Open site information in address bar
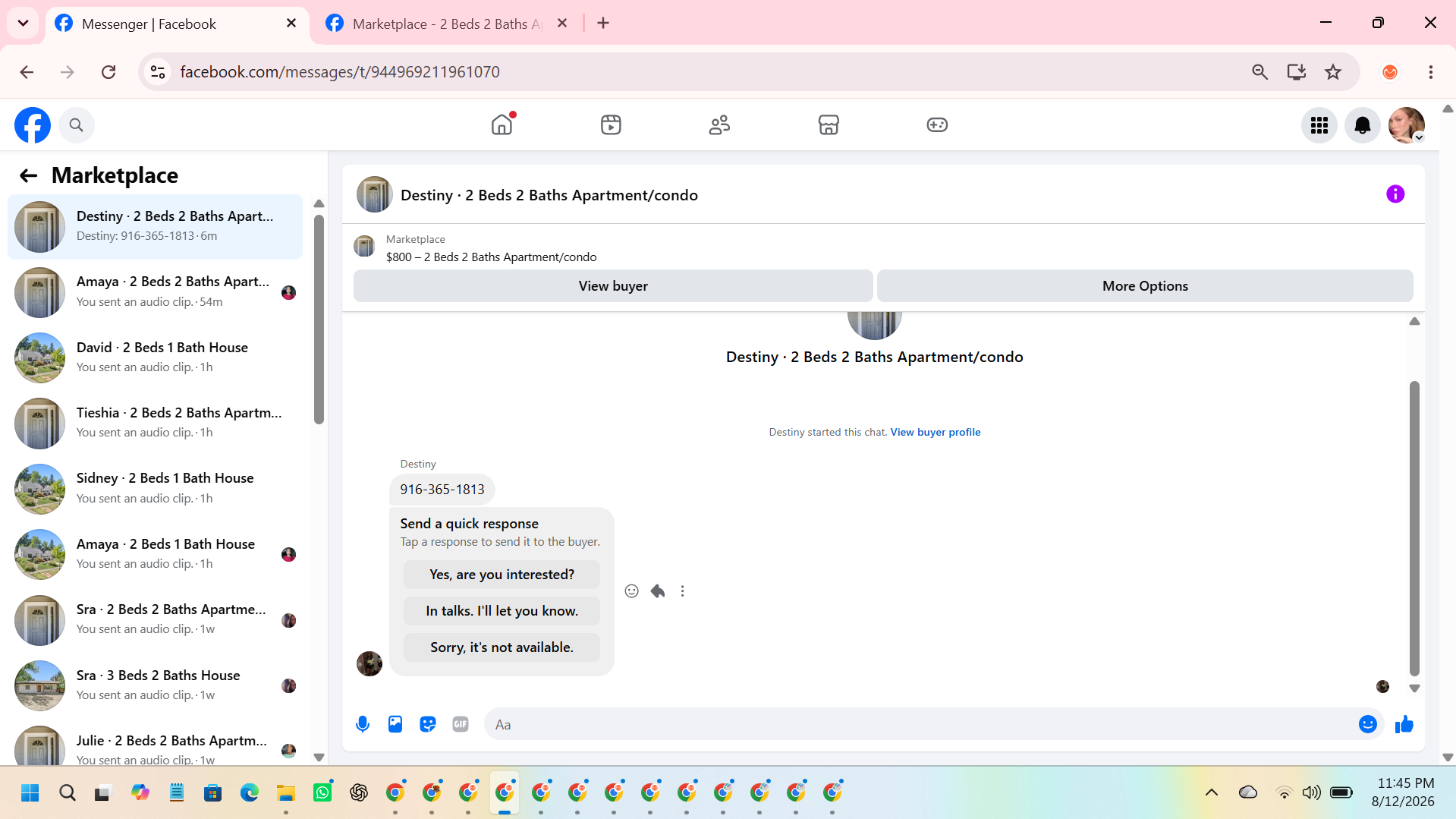The width and height of the screenshot is (1456, 819). pos(158,72)
